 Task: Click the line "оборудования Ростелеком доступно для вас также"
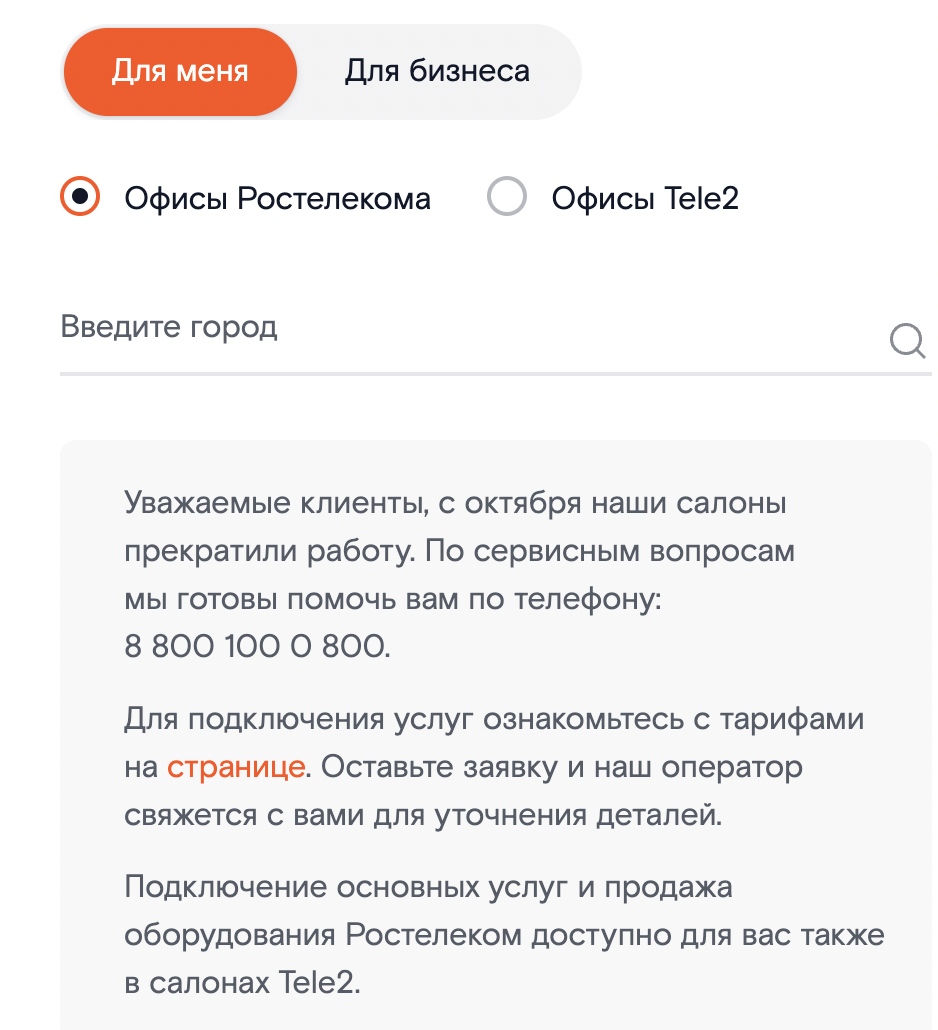click(504, 935)
